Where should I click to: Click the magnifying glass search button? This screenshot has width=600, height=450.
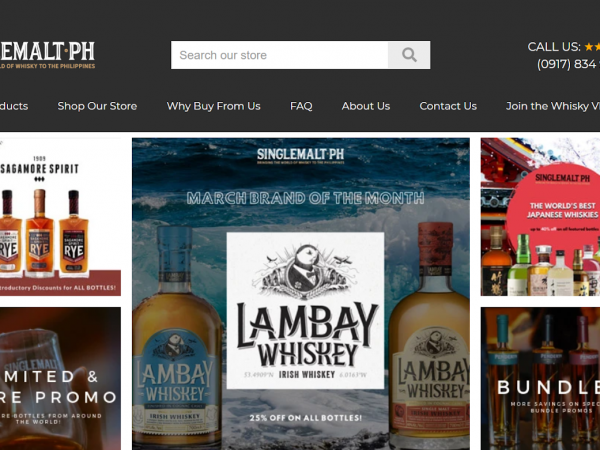[409, 55]
